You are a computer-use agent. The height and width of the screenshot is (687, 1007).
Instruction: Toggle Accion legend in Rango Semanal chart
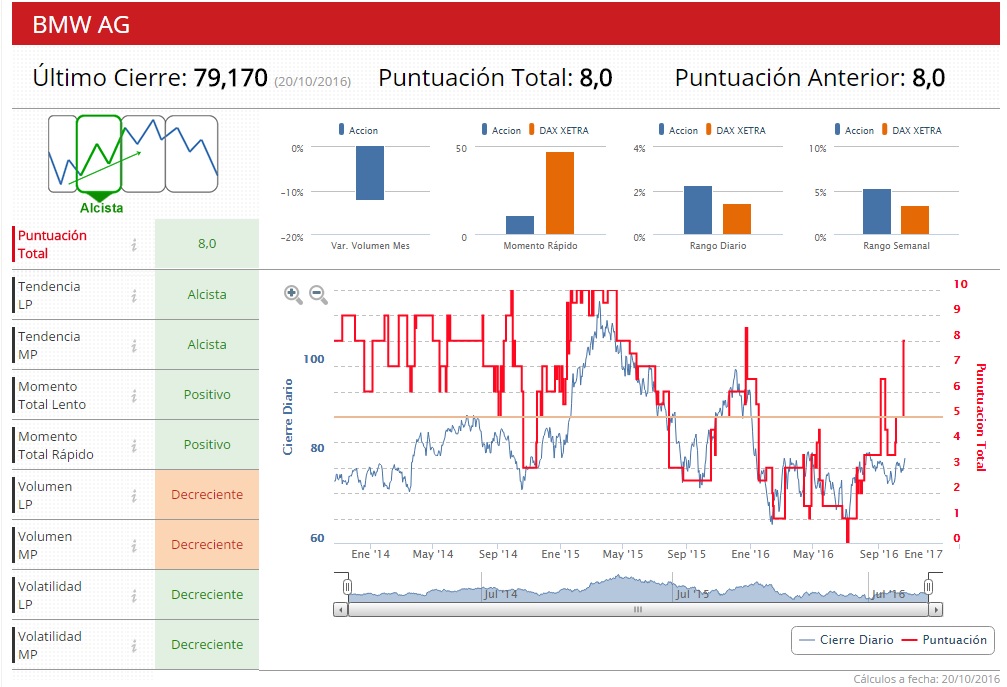coord(854,130)
